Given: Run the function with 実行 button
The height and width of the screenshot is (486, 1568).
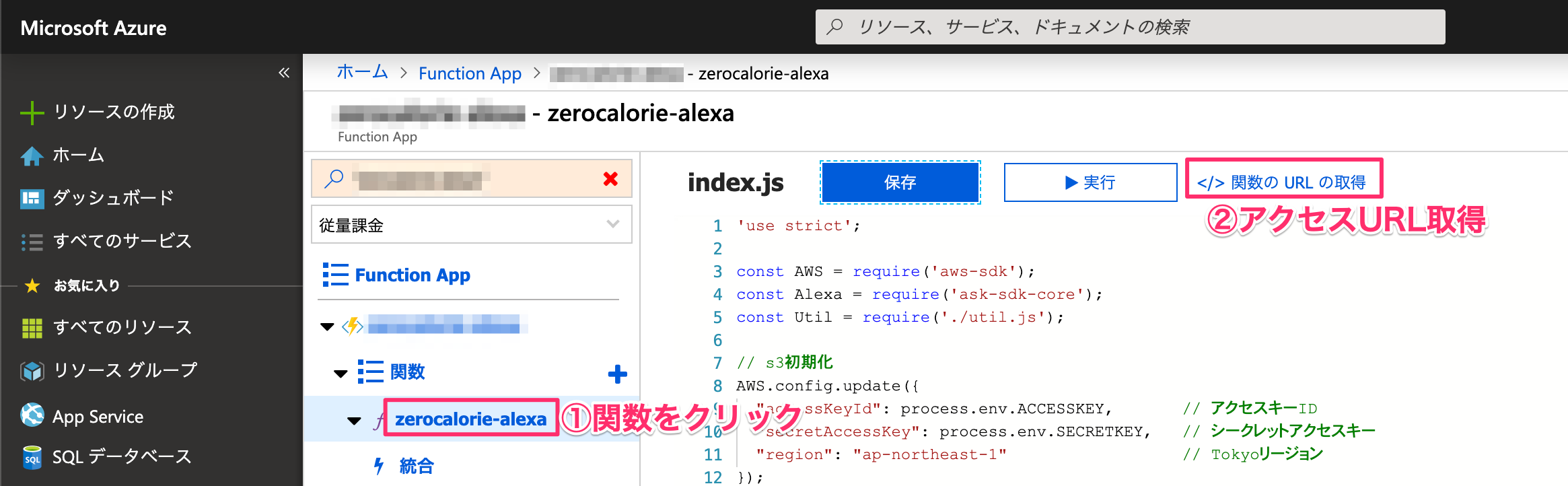Looking at the screenshot, I should click(1090, 182).
